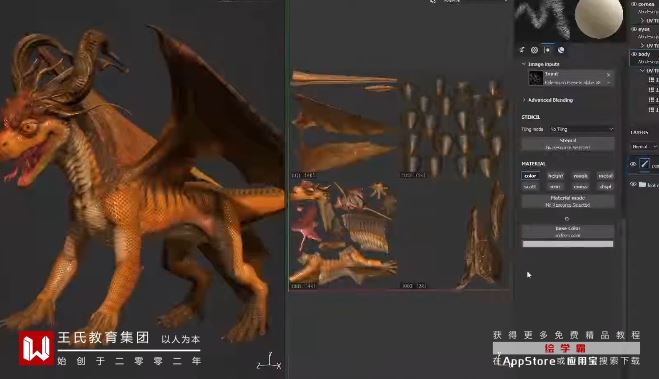Toggle the rough material channel
This screenshot has width=659, height=379.
580,176
